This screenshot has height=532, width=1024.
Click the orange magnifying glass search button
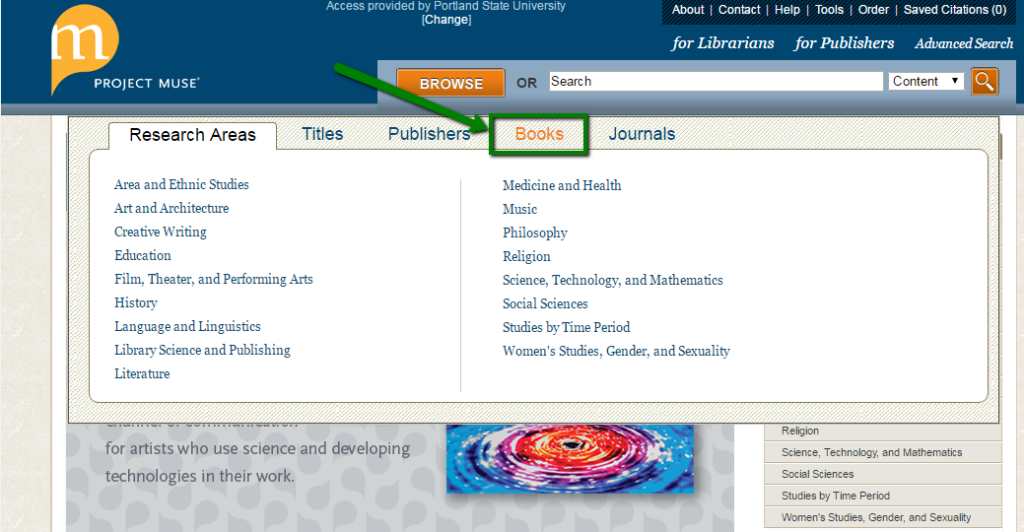984,82
